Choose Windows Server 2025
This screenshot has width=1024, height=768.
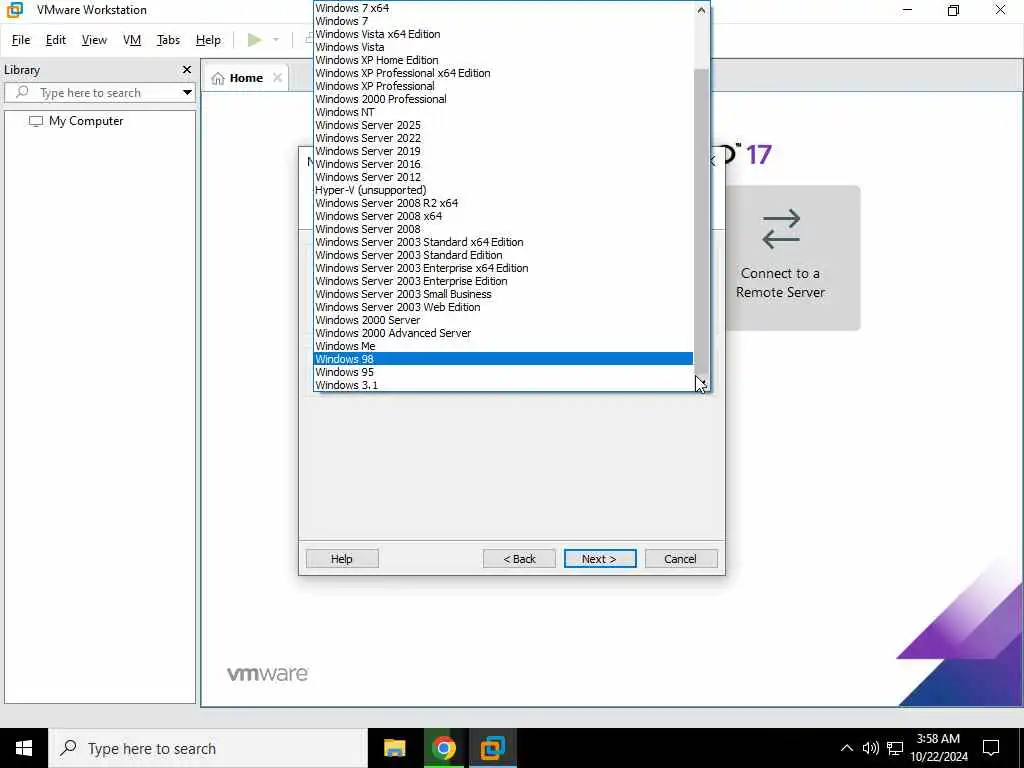(503, 125)
